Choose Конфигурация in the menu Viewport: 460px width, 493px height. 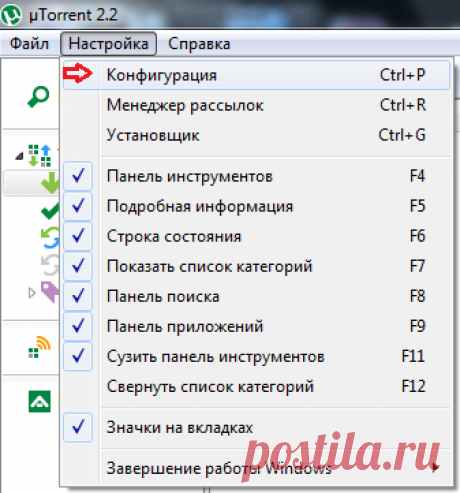coord(256,75)
